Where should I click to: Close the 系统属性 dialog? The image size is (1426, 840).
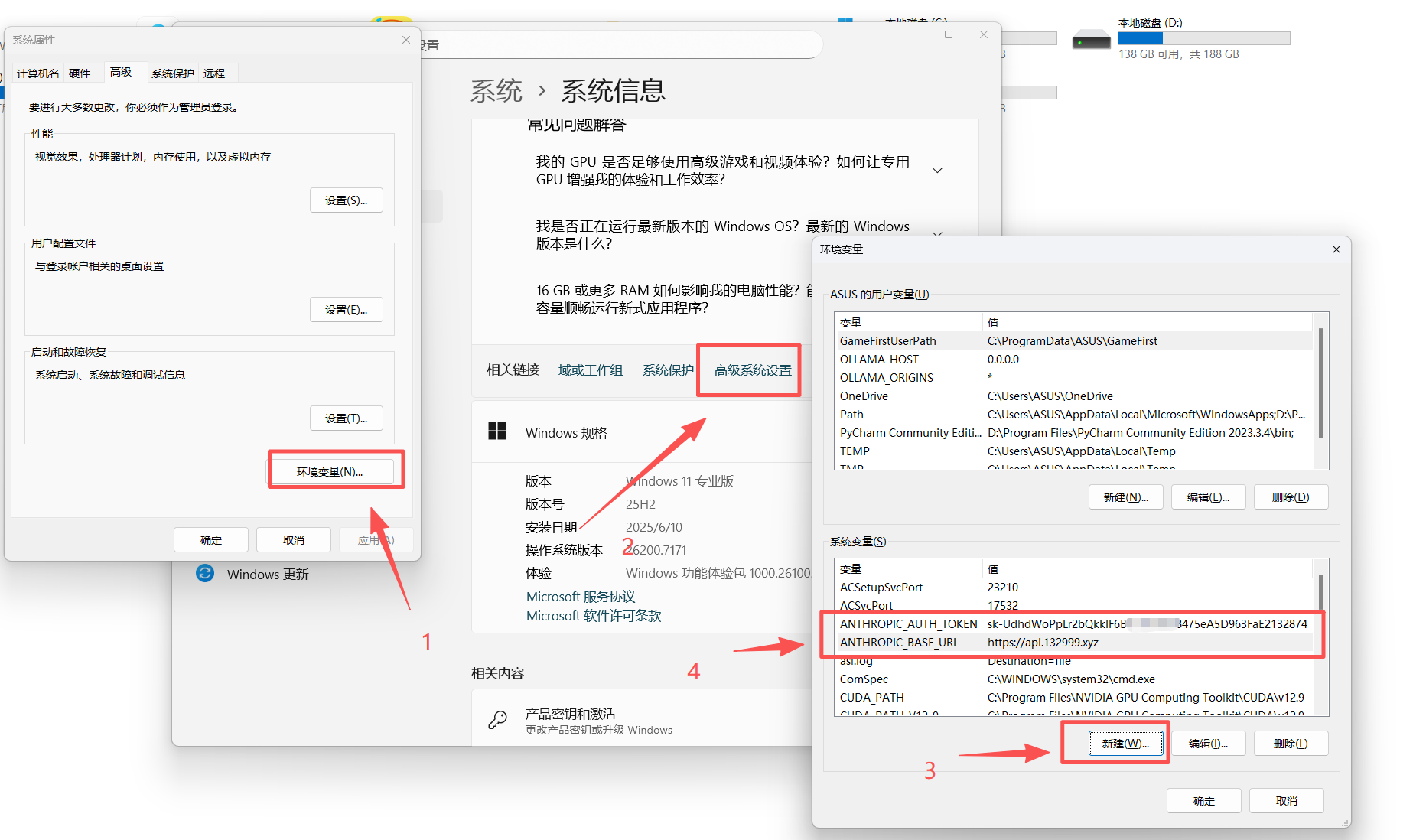pos(406,40)
